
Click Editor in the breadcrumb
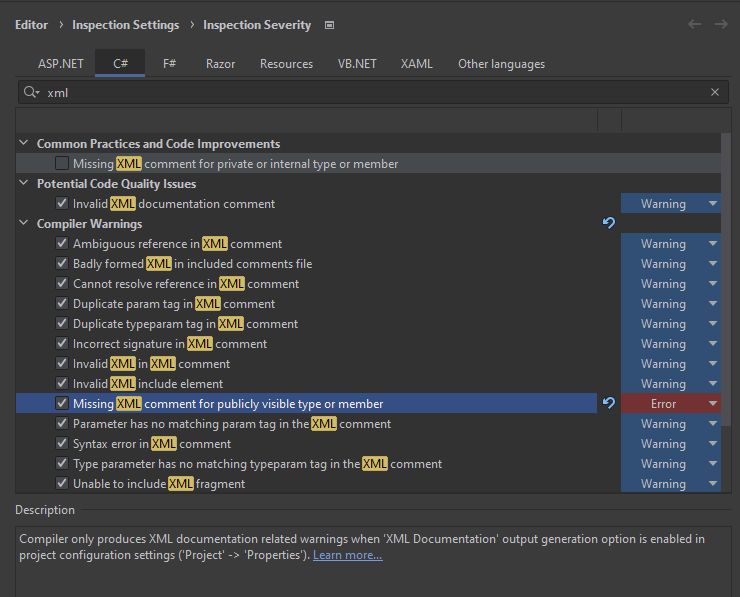[31, 25]
